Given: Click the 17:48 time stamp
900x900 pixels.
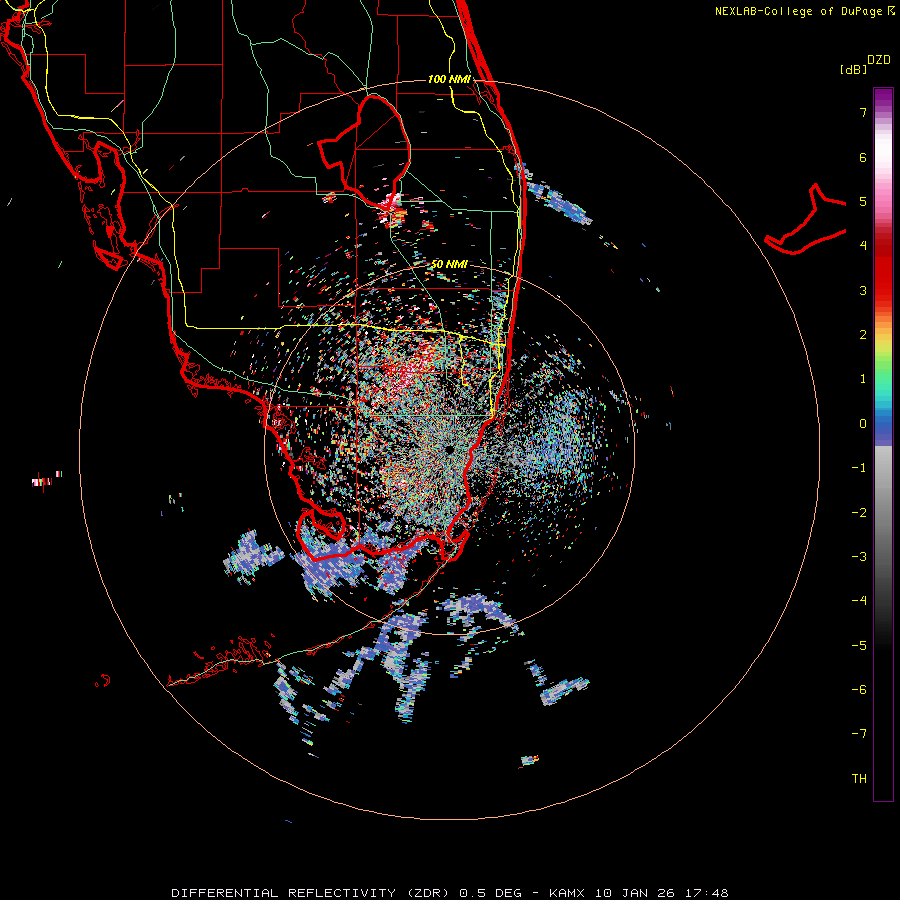Looking at the screenshot, I should (x=706, y=893).
